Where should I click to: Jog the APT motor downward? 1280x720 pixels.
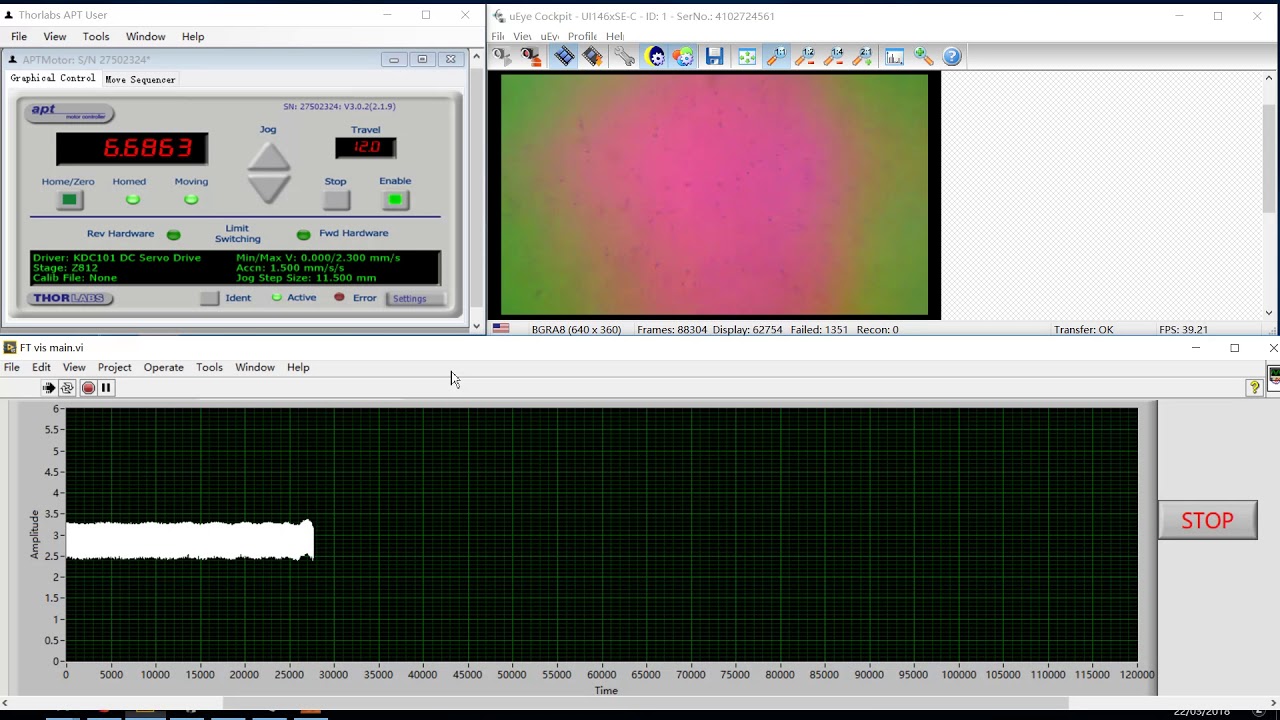point(268,188)
